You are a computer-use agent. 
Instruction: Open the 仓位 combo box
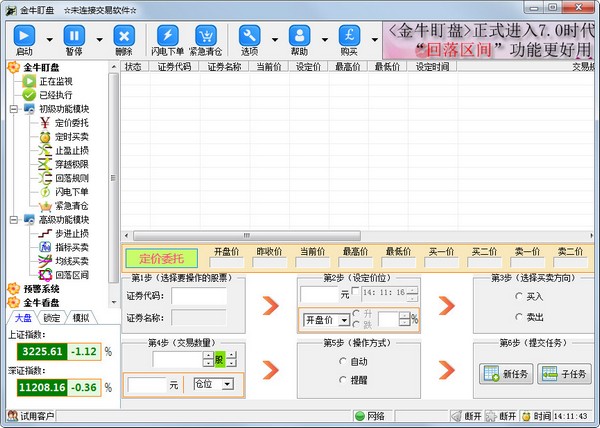[x=214, y=384]
